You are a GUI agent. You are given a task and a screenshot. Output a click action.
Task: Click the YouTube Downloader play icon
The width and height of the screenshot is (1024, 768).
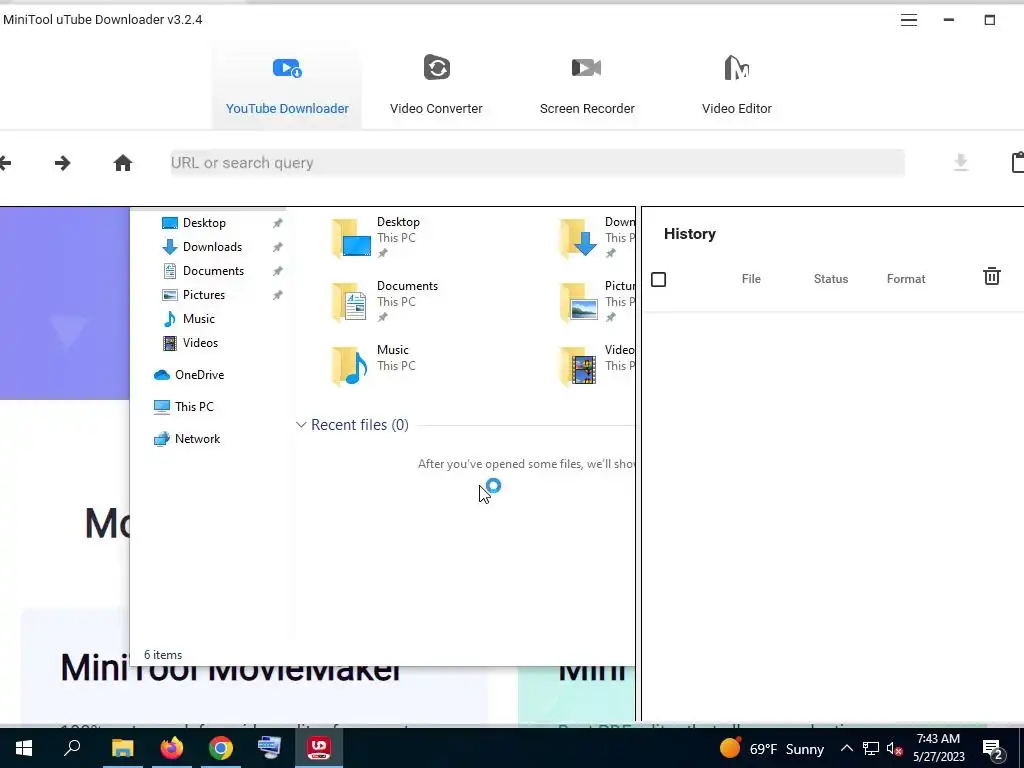[x=287, y=68]
